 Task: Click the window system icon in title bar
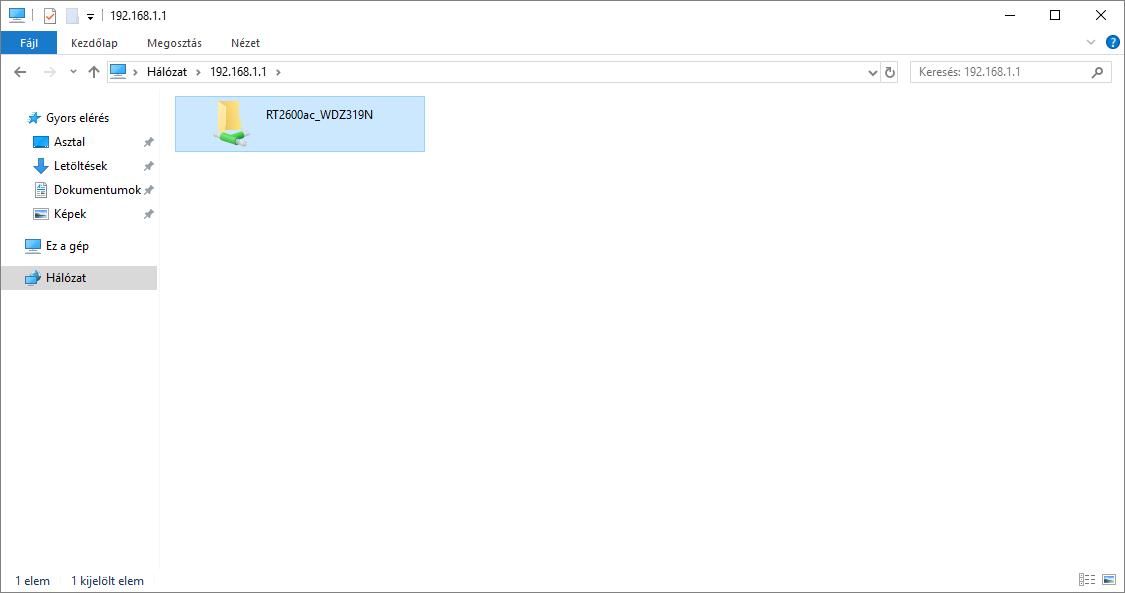pos(17,15)
